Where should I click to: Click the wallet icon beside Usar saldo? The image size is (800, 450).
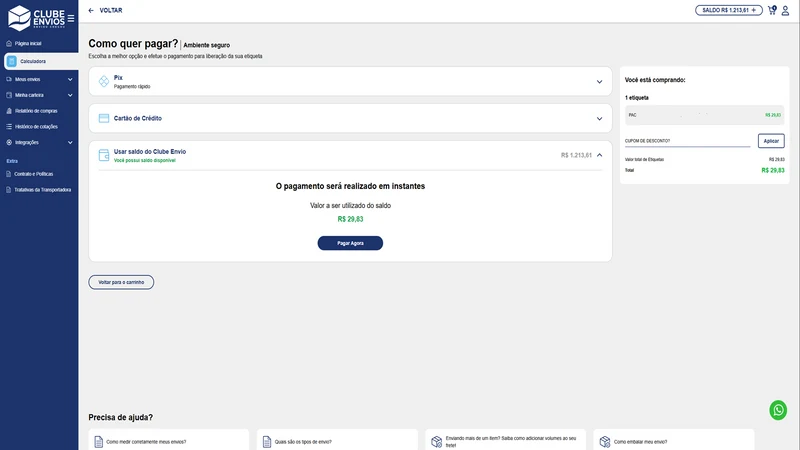104,155
